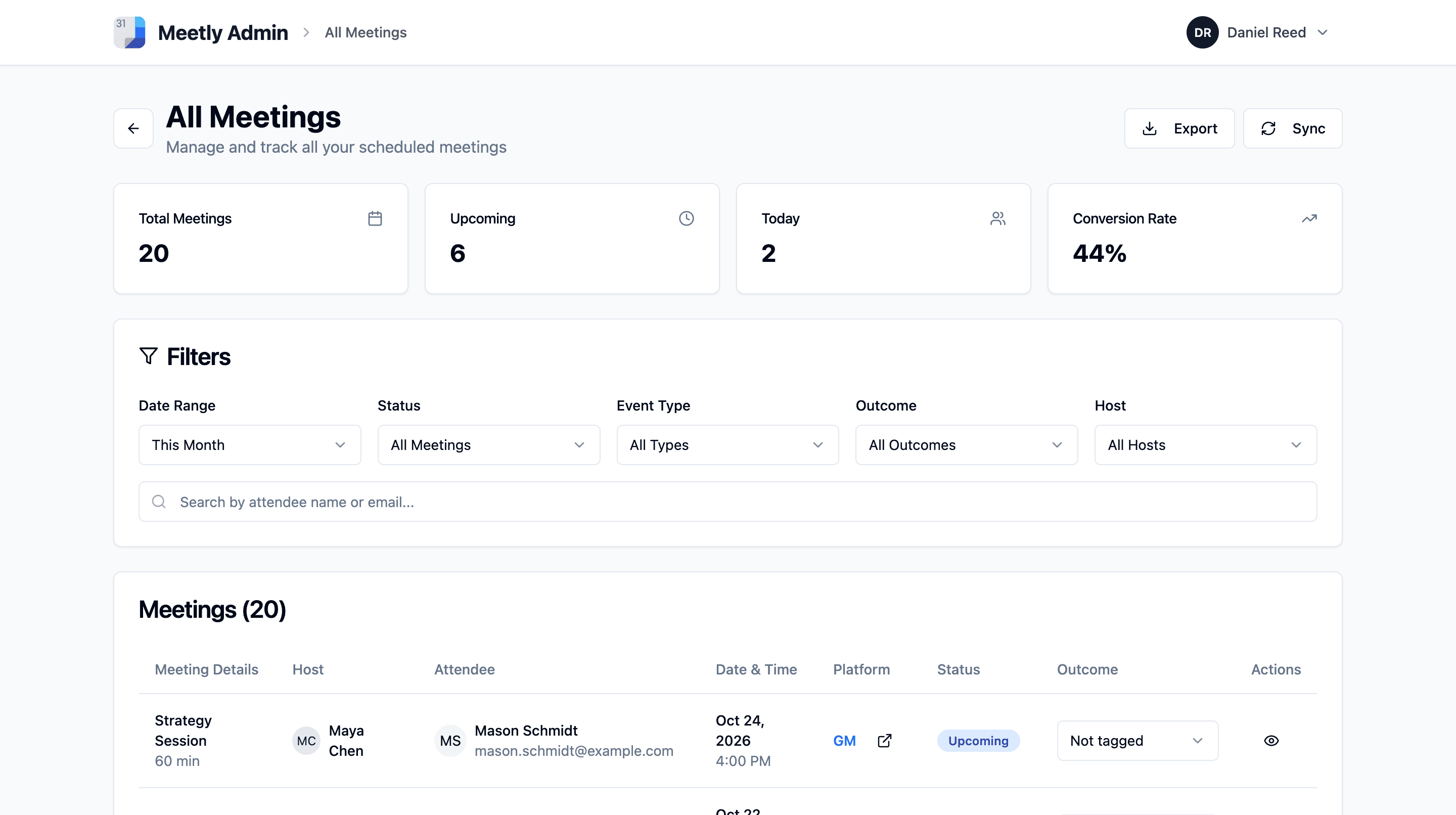Go back using the left arrow button
The width and height of the screenshot is (1456, 815).
point(133,128)
